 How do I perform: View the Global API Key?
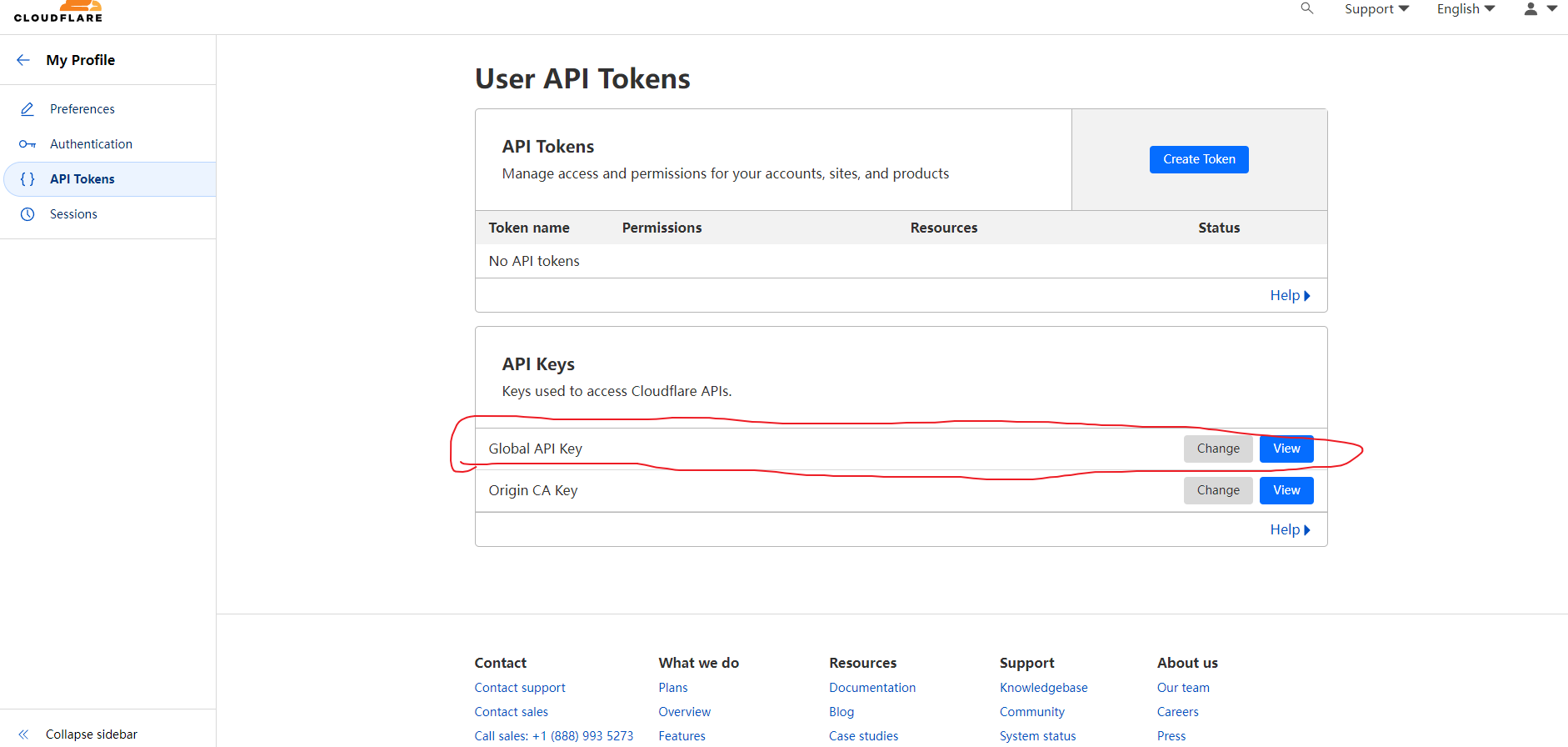point(1286,449)
